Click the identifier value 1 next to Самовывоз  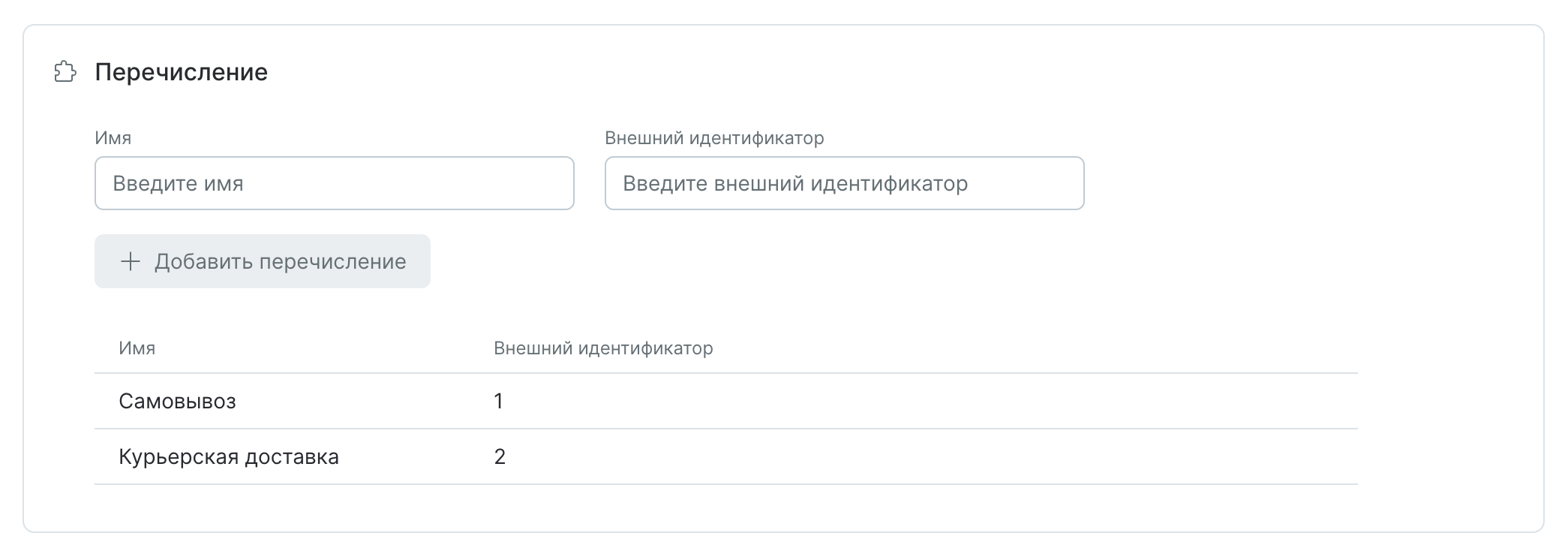[497, 402]
